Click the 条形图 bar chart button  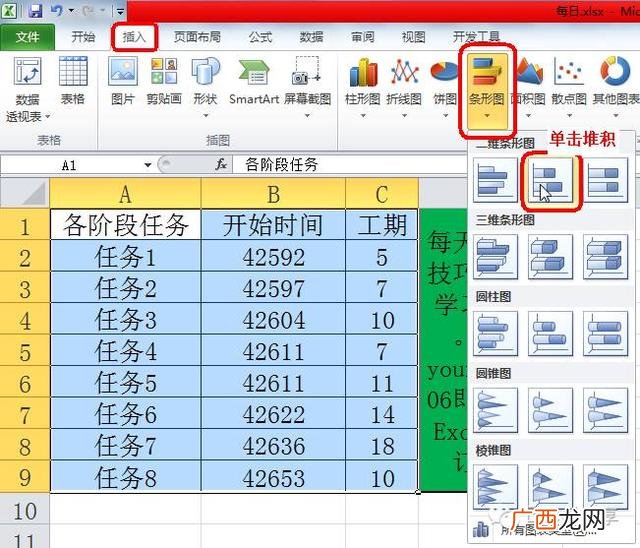point(487,91)
